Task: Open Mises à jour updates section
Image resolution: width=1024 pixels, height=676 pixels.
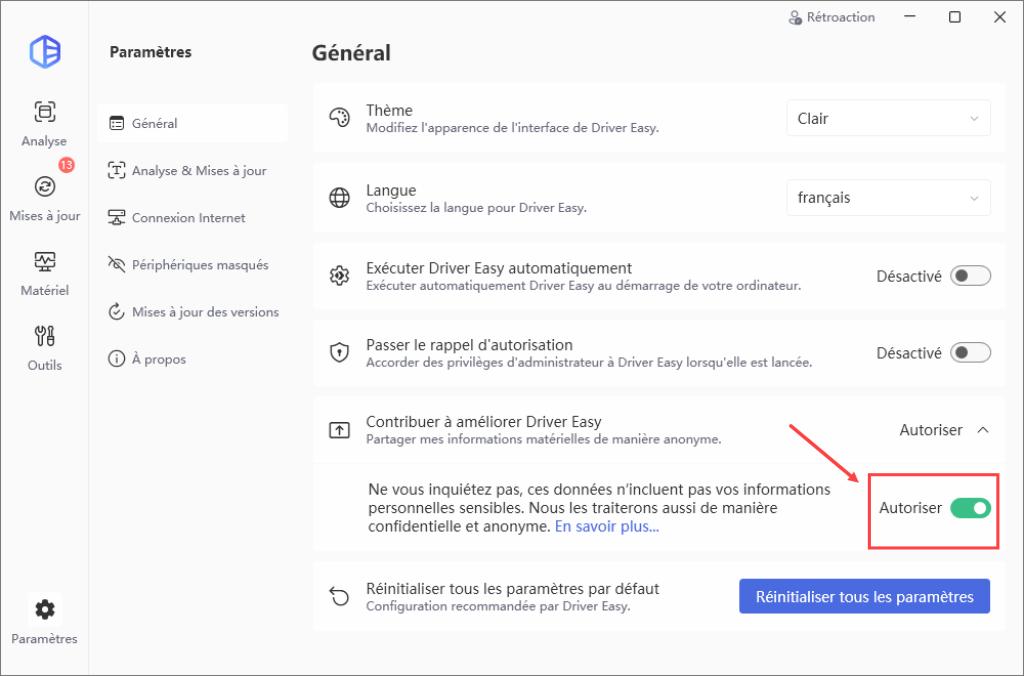Action: click(x=44, y=198)
